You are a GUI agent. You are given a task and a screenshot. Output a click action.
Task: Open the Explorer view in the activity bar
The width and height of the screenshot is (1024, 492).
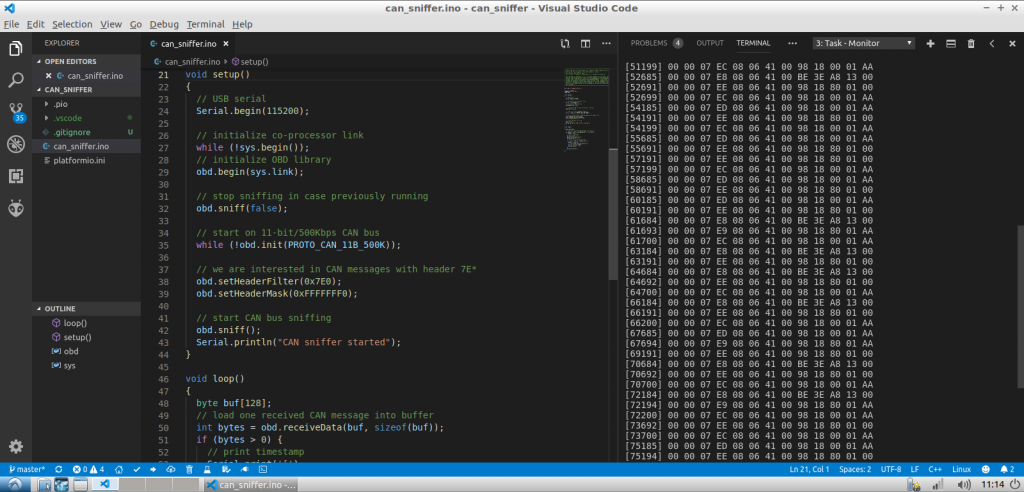coord(16,48)
